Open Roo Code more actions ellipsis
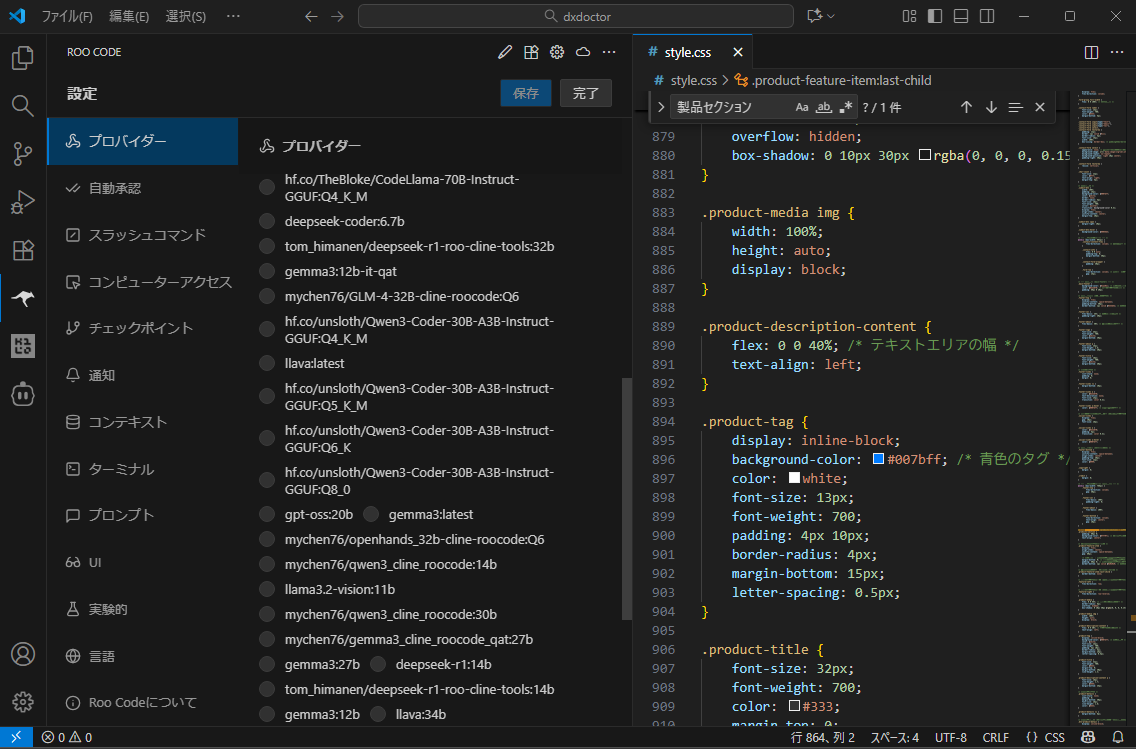The height and width of the screenshot is (749, 1136). tap(609, 52)
